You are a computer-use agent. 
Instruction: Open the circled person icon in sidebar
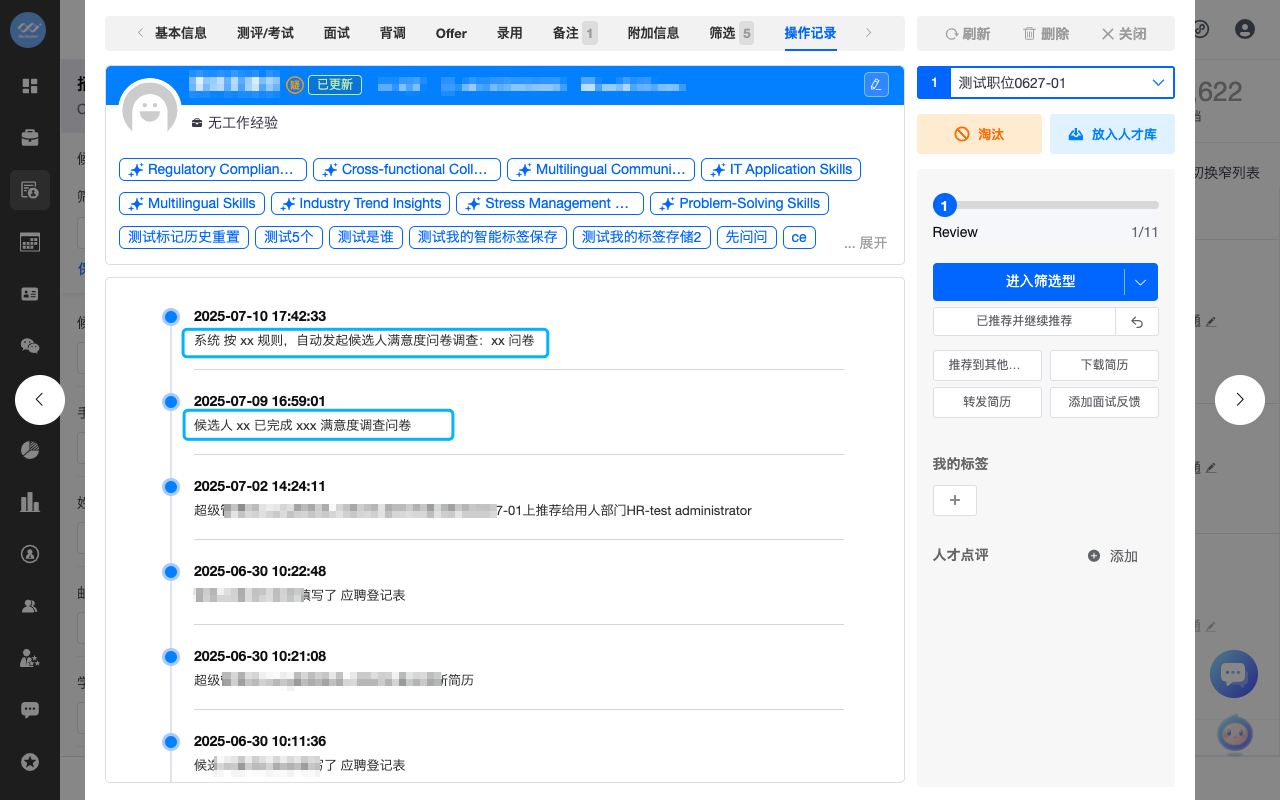point(30,553)
